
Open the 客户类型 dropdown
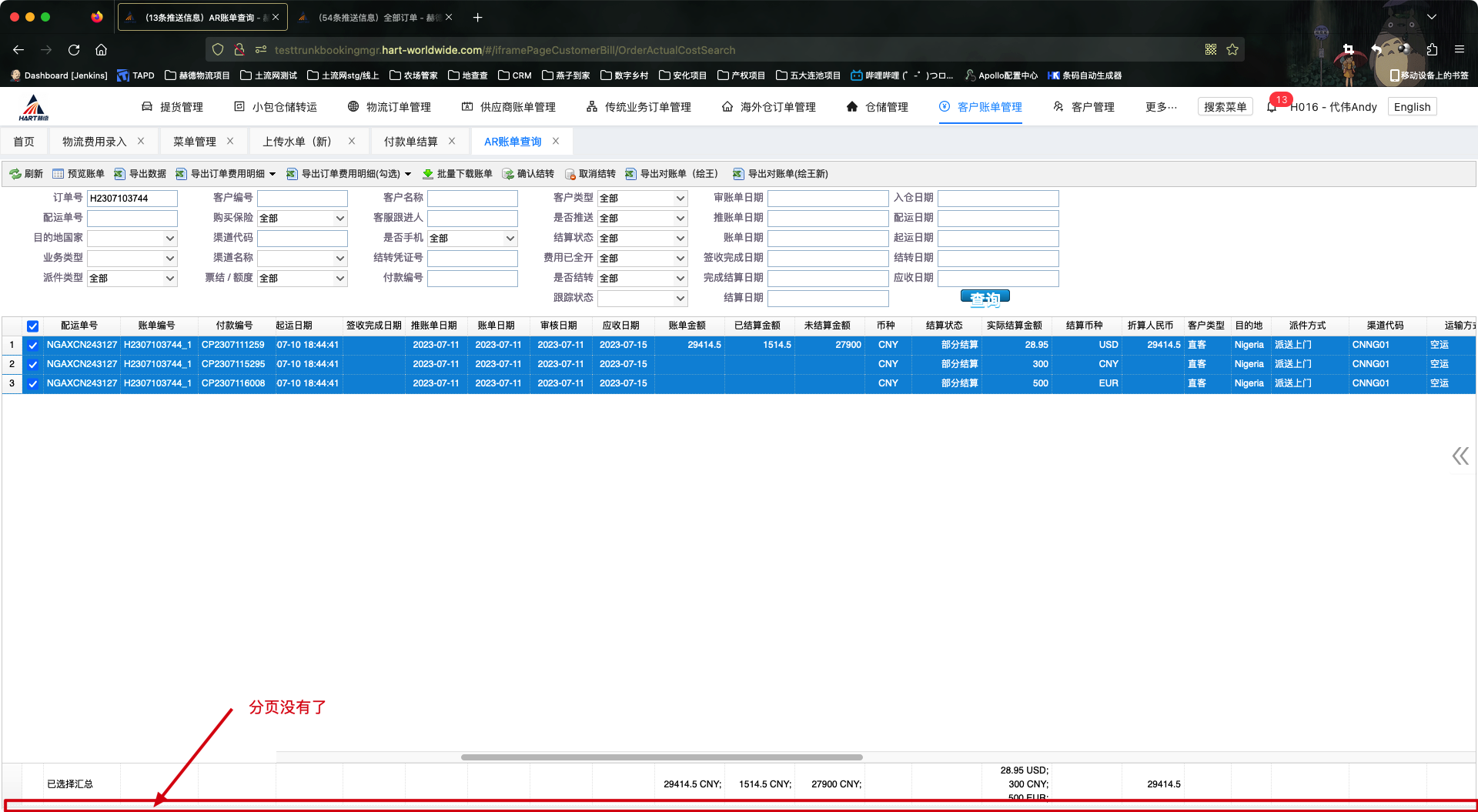click(x=642, y=199)
